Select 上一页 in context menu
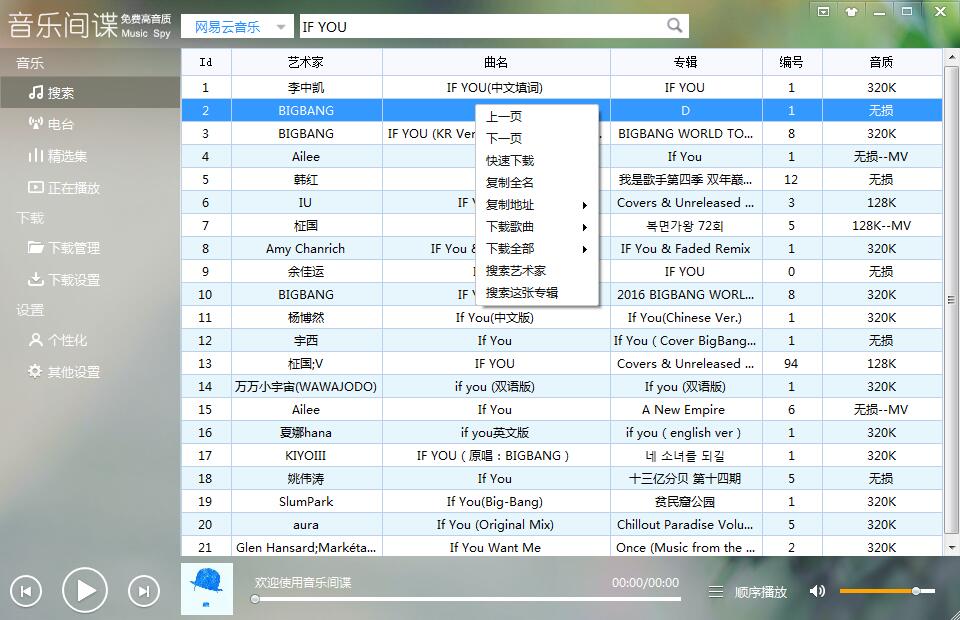960x620 pixels. click(x=537, y=116)
